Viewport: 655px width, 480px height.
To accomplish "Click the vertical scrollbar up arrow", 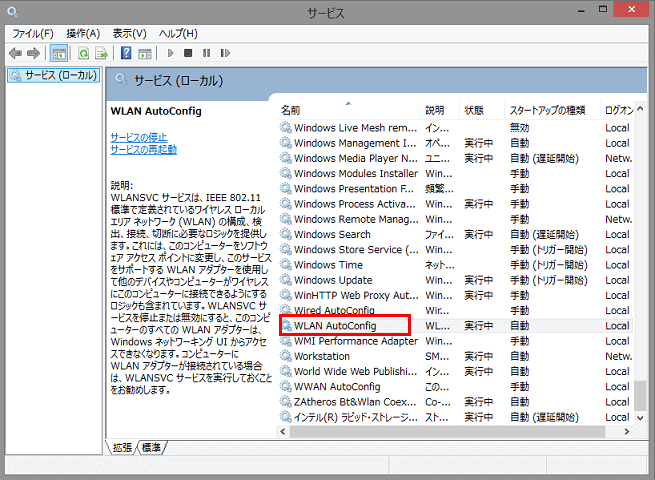I will tap(640, 109).
